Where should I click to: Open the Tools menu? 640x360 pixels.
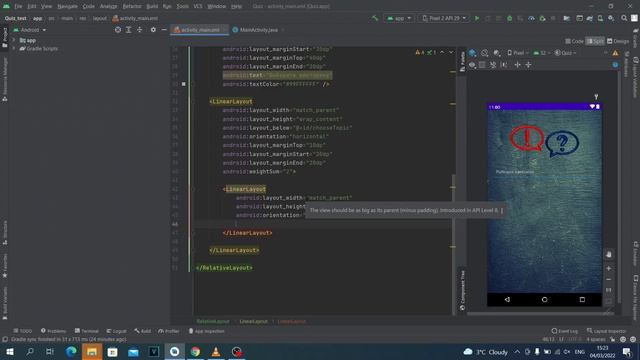pos(182,7)
